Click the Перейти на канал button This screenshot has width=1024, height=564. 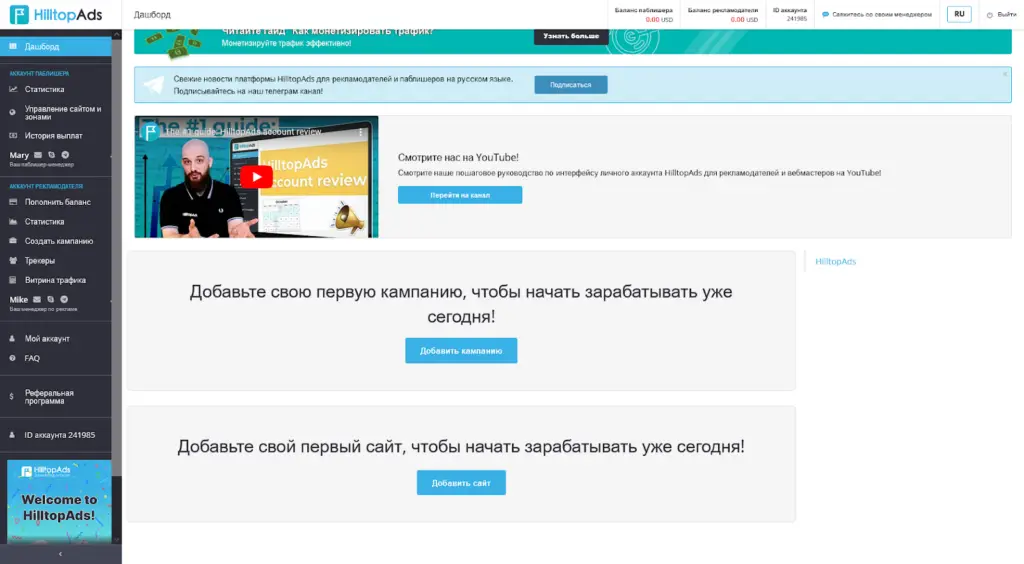tap(460, 195)
